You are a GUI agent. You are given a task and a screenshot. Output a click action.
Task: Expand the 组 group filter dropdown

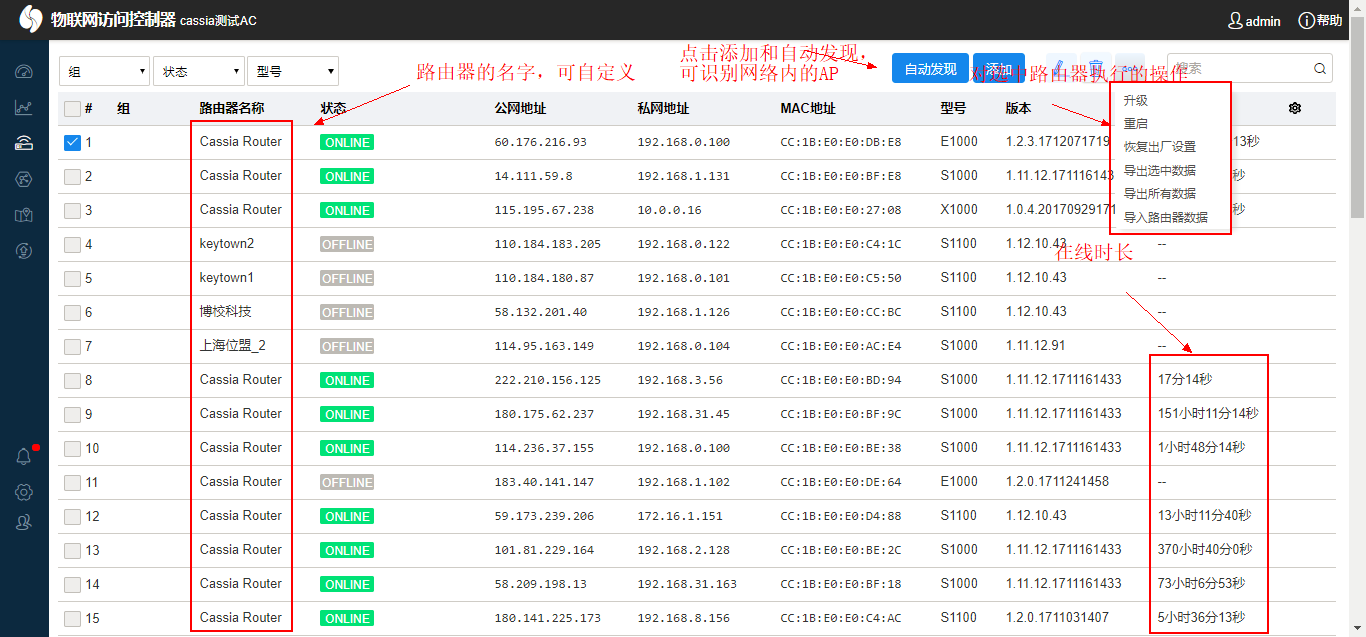tap(104, 71)
